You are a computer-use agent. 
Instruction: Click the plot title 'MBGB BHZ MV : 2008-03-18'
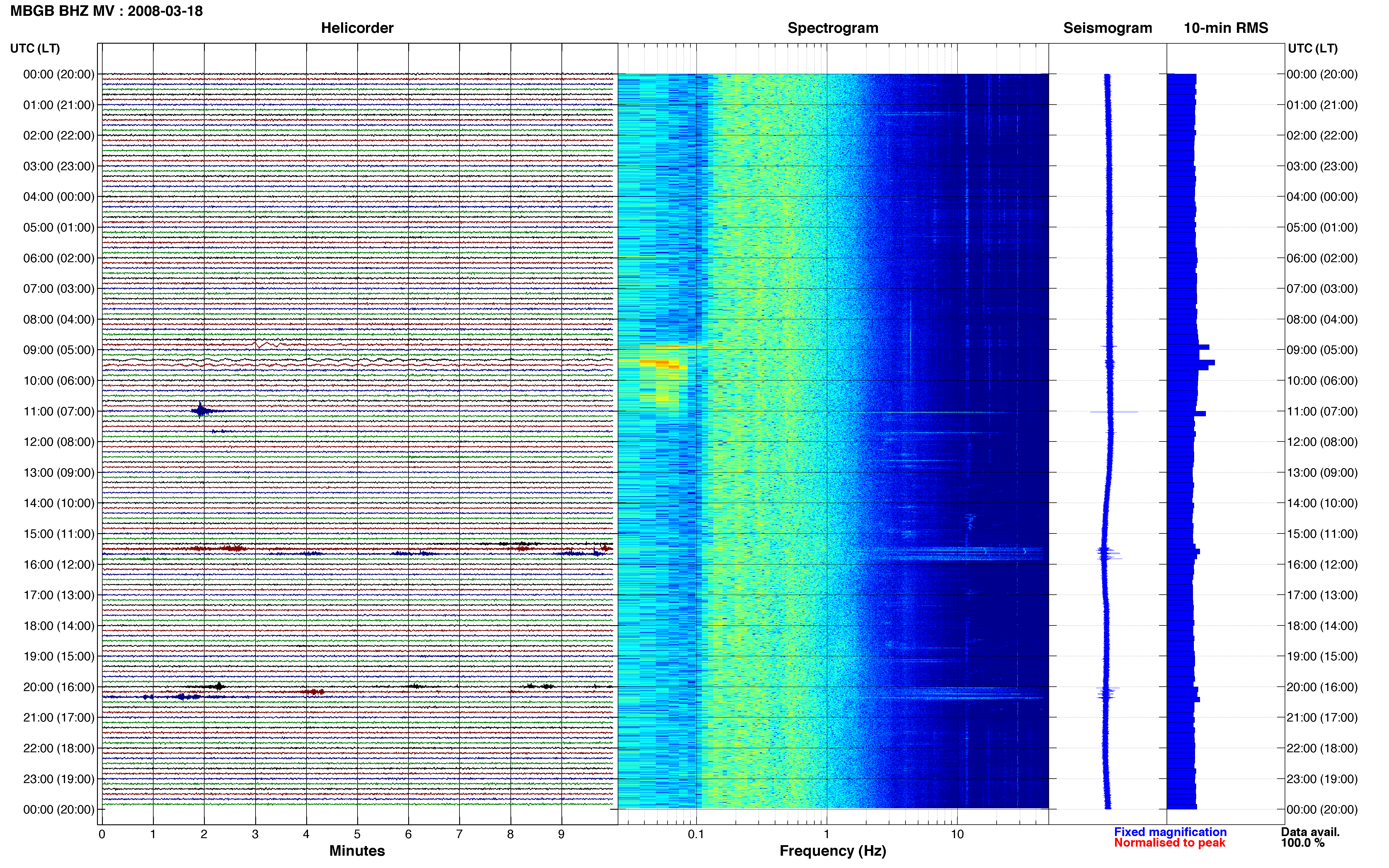(107, 11)
